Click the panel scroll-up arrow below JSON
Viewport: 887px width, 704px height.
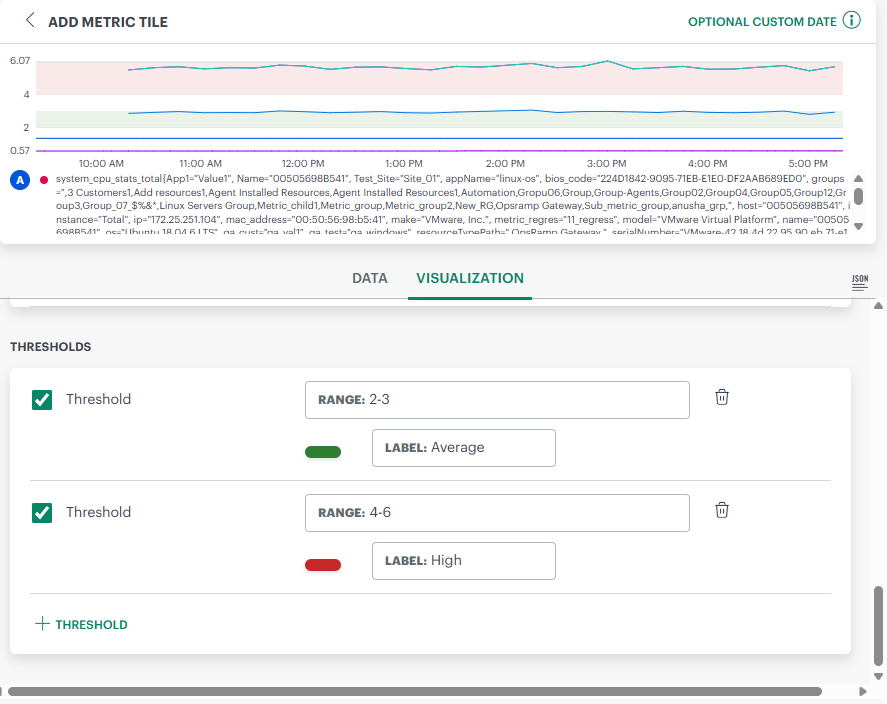tap(879, 306)
